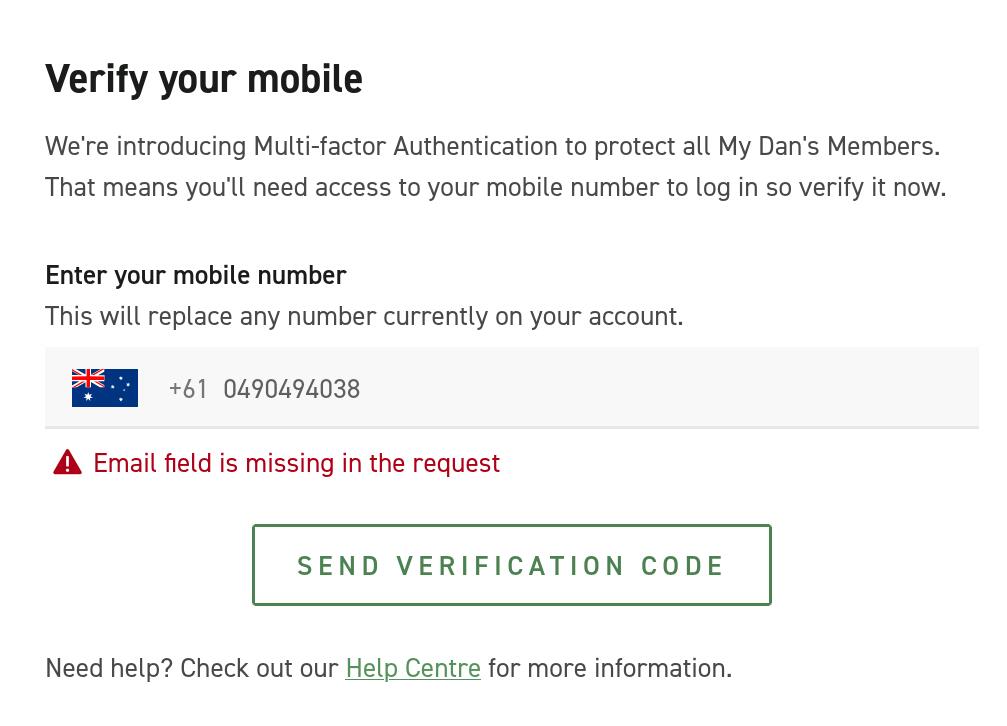Click the "My Dan's Members" text
Image resolution: width=1007 pixels, height=726 pixels.
pyautogui.click(x=828, y=146)
